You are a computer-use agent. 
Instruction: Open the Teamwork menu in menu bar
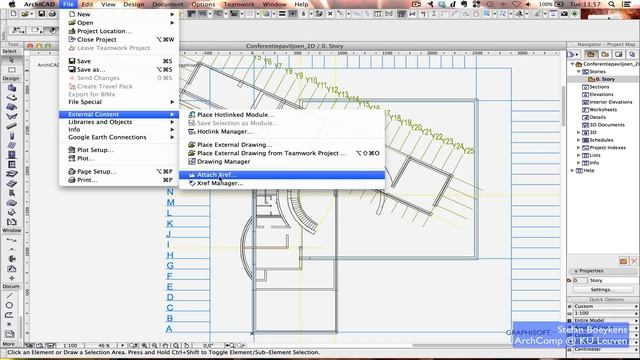[239, 4]
